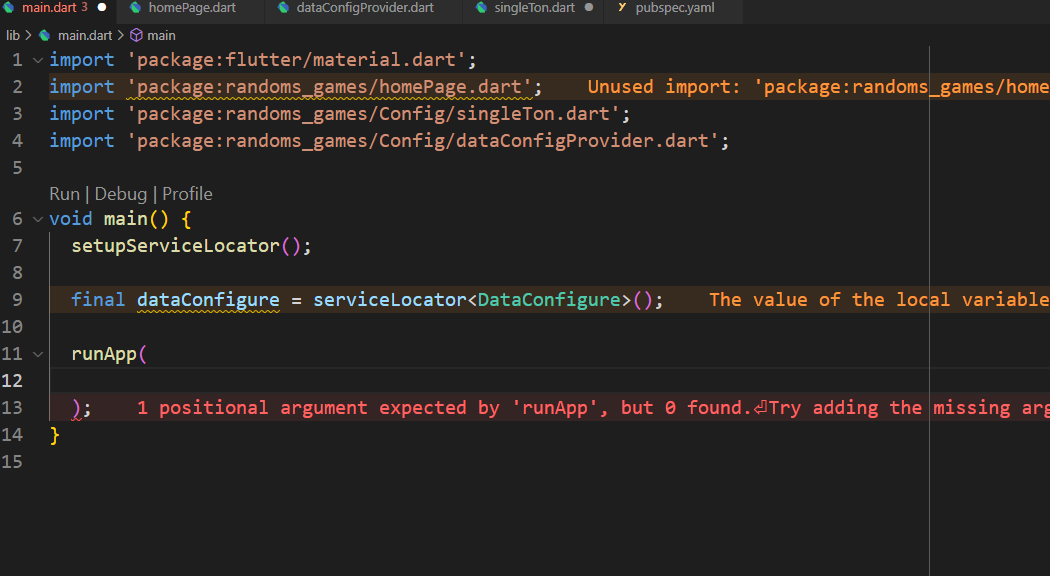Click the underlined homePage.dart import string
This screenshot has width=1050, height=576.
[329, 87]
